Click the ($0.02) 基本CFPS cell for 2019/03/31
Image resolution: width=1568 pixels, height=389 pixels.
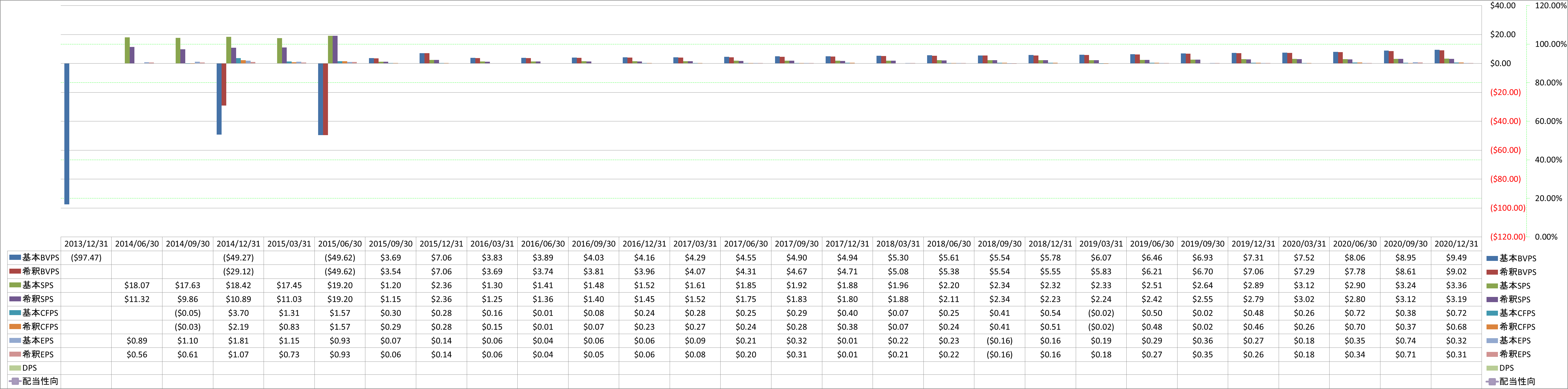point(1101,313)
